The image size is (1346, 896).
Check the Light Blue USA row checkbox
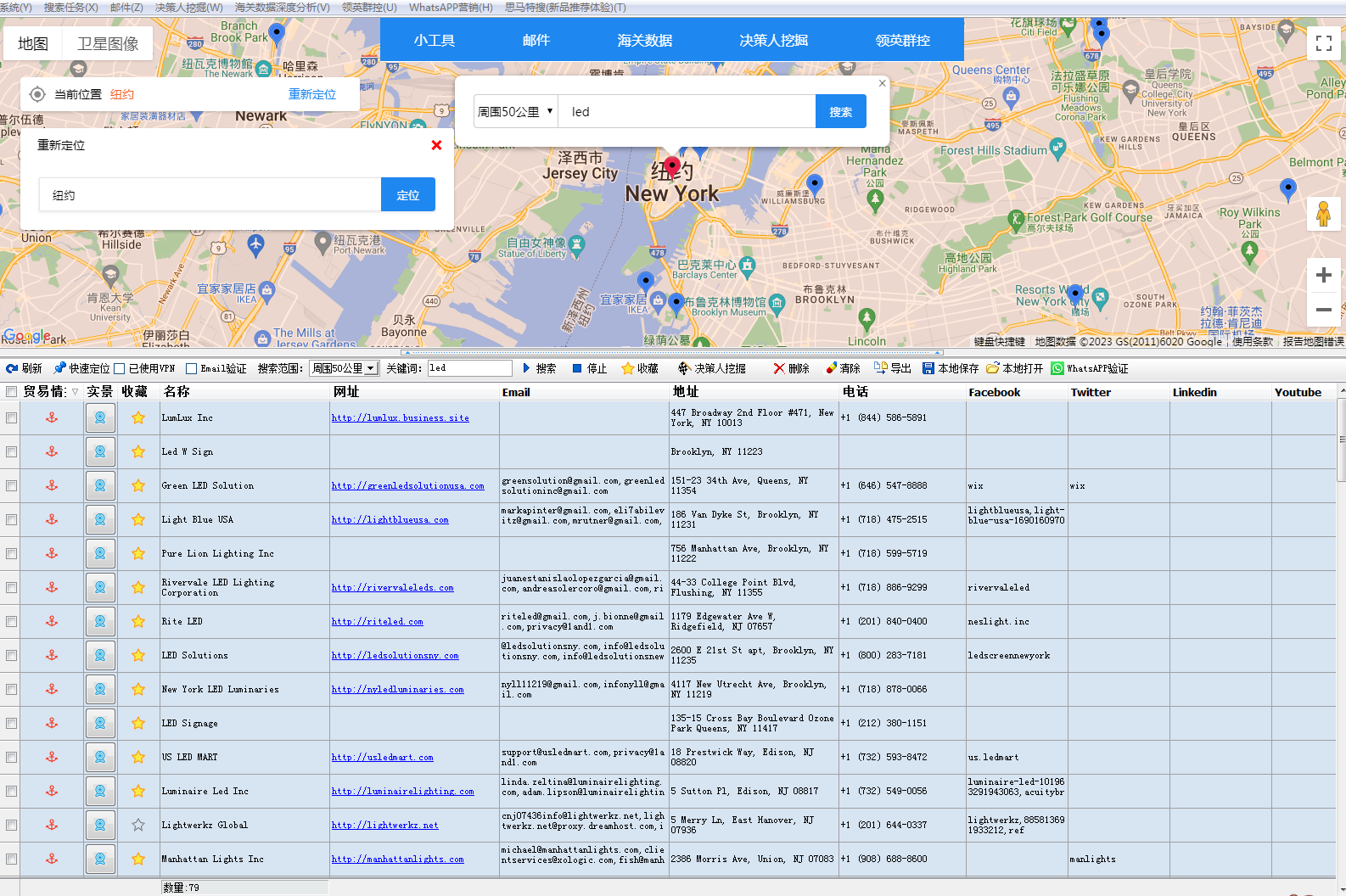click(x=11, y=519)
